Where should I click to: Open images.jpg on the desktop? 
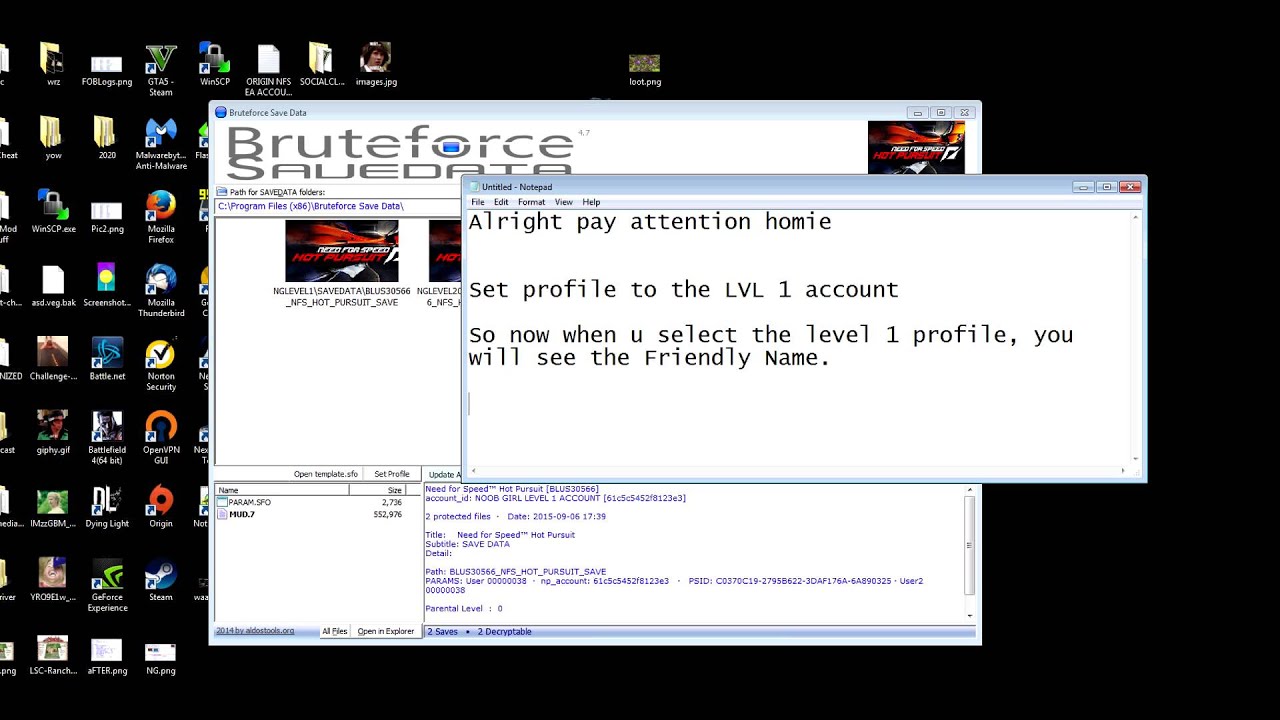[x=376, y=65]
